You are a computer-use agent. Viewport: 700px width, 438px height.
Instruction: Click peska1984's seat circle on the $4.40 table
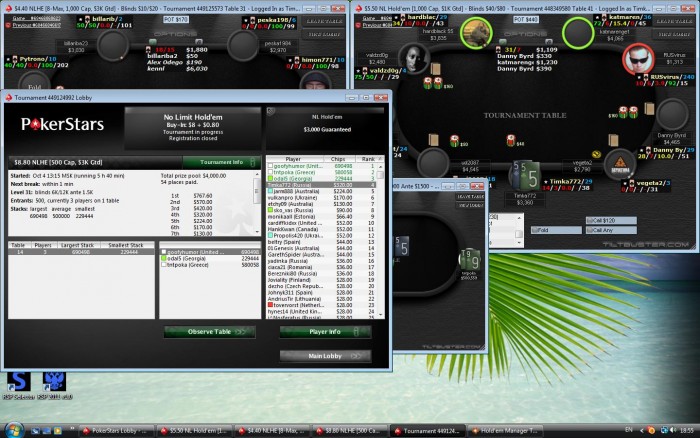tap(242, 45)
